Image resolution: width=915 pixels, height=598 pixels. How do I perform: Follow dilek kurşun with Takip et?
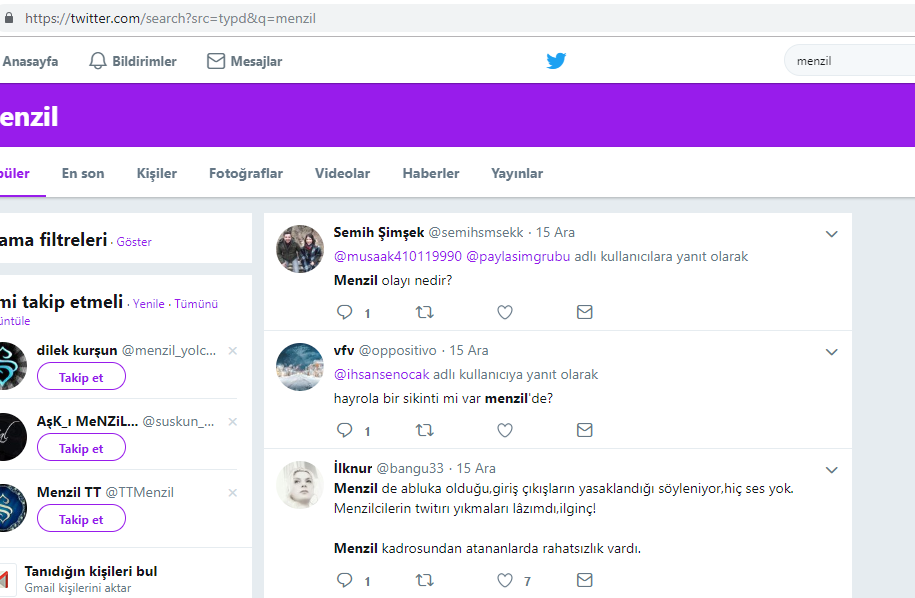point(81,377)
